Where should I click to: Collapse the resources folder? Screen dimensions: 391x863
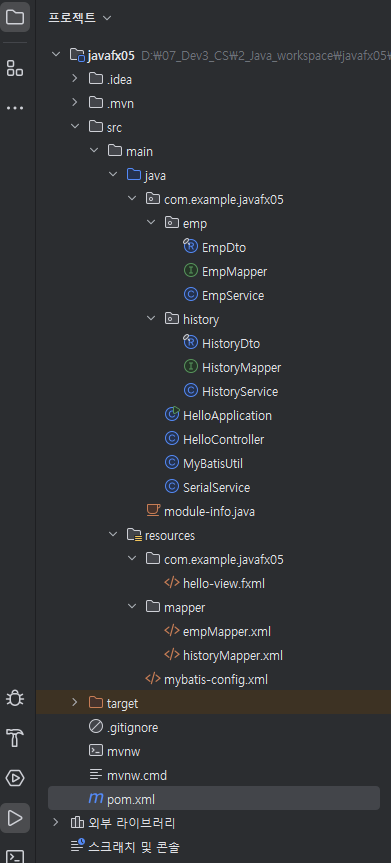[x=113, y=534]
